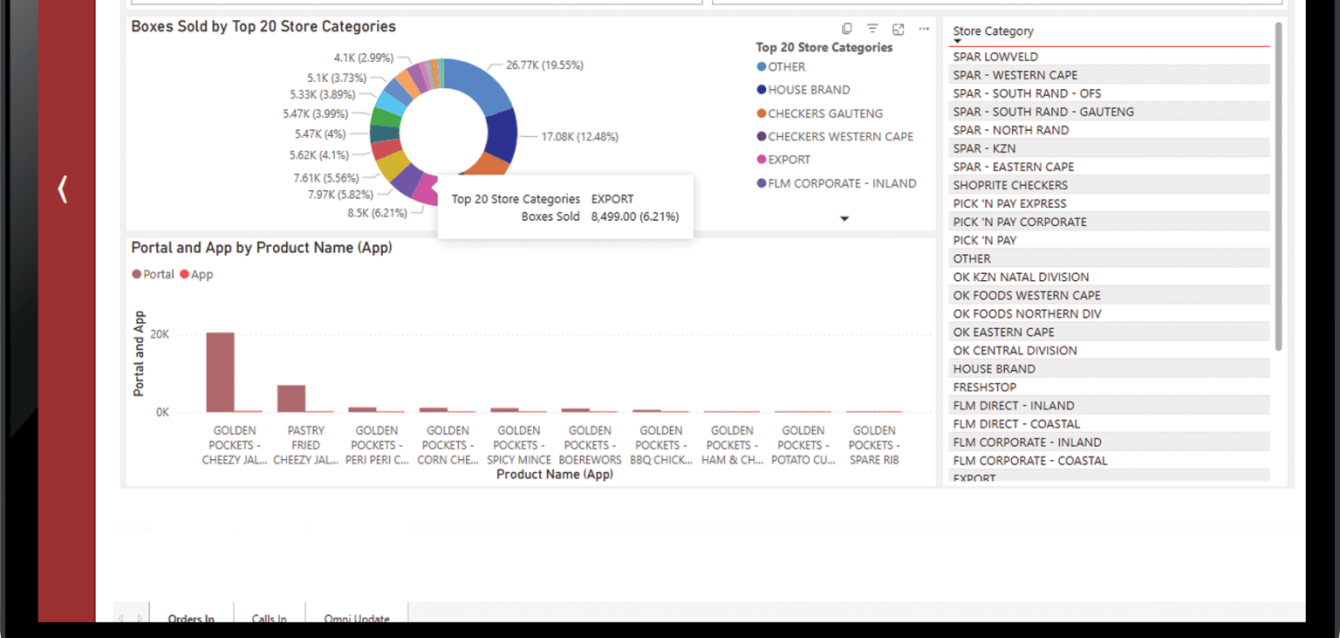Click the 8.5K (6.21%) data label
The width and height of the screenshot is (1340, 638).
[378, 213]
